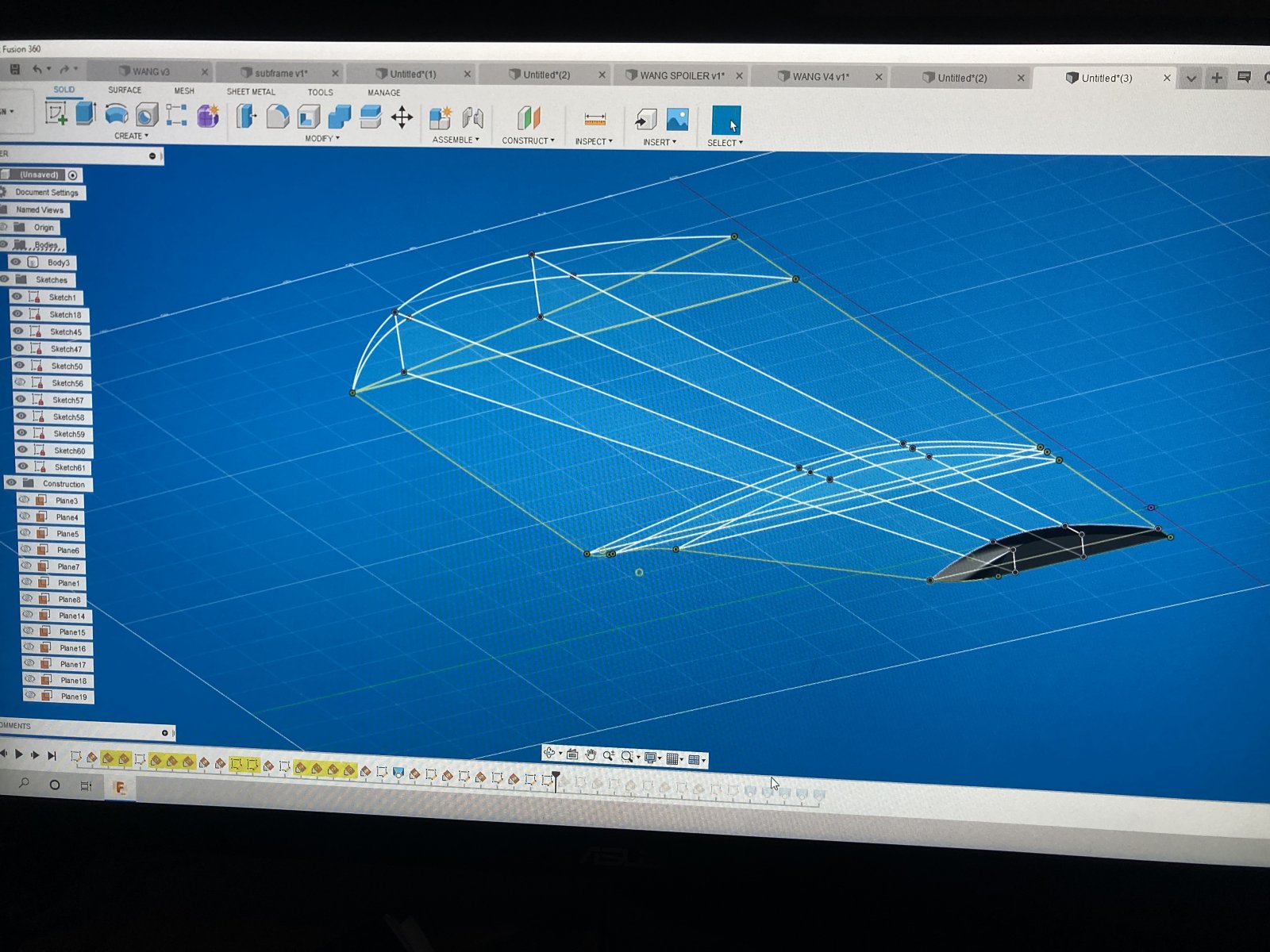Select the New Component tool
The width and height of the screenshot is (1270, 952).
(x=441, y=118)
